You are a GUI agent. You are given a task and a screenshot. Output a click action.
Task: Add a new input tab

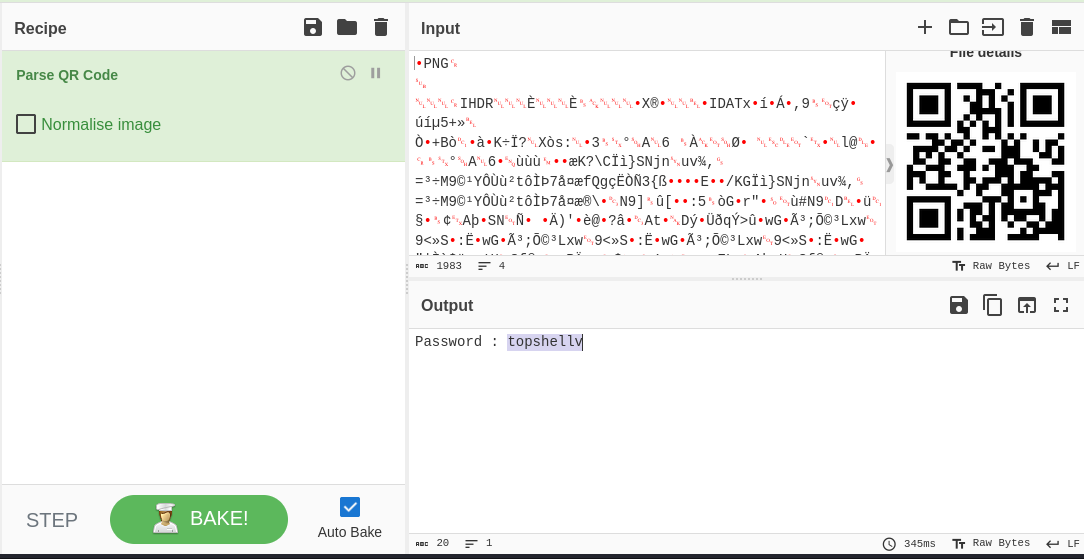click(925, 27)
